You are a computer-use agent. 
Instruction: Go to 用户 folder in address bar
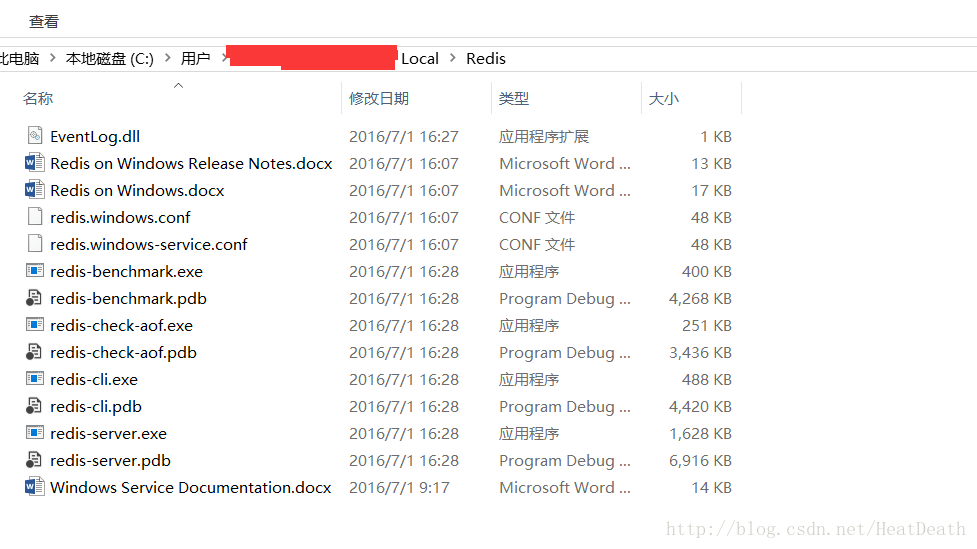pos(195,59)
